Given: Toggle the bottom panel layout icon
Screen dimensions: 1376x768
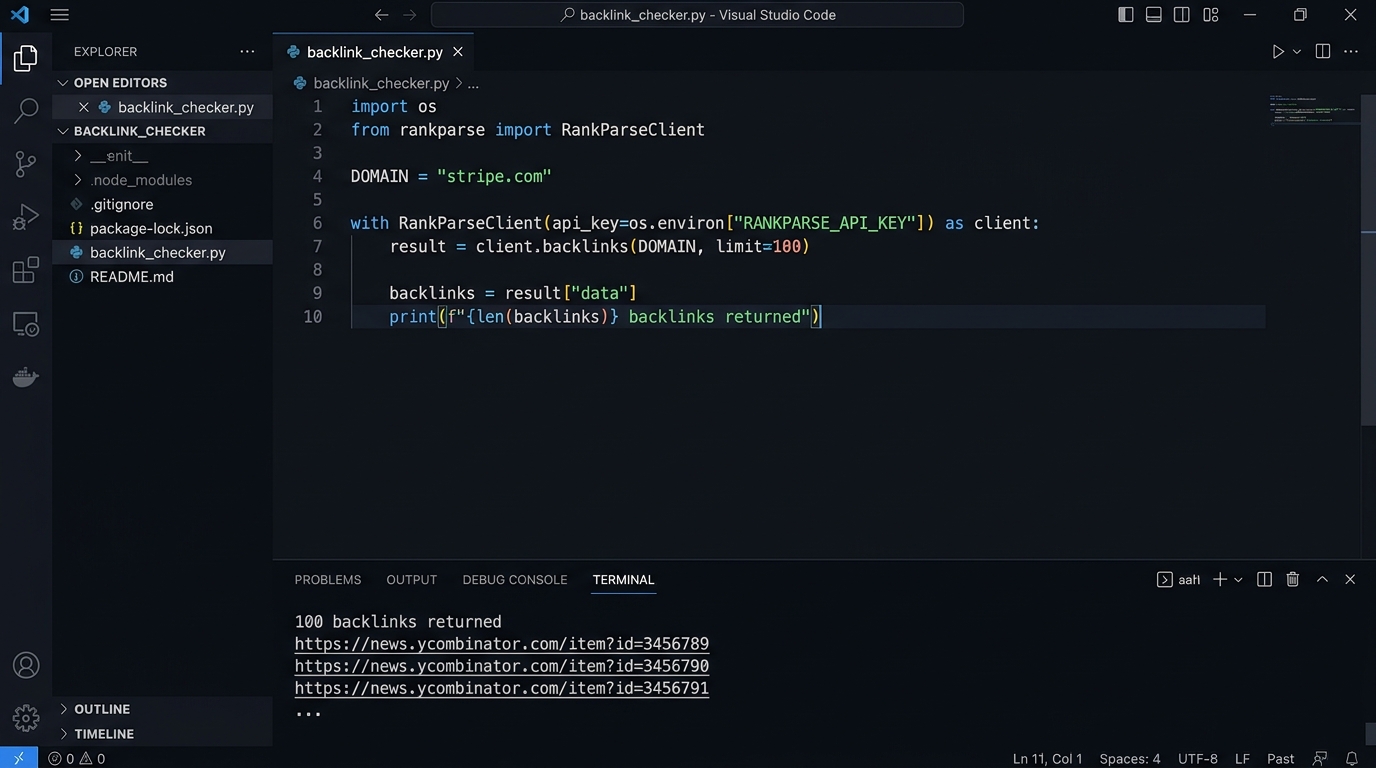Looking at the screenshot, I should click(x=1153, y=15).
